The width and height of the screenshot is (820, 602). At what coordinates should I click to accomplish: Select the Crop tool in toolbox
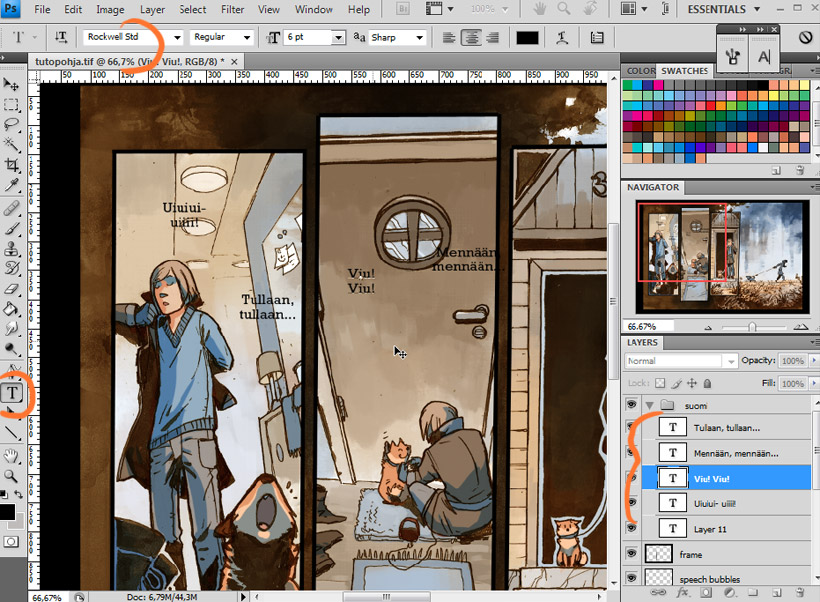(x=12, y=165)
